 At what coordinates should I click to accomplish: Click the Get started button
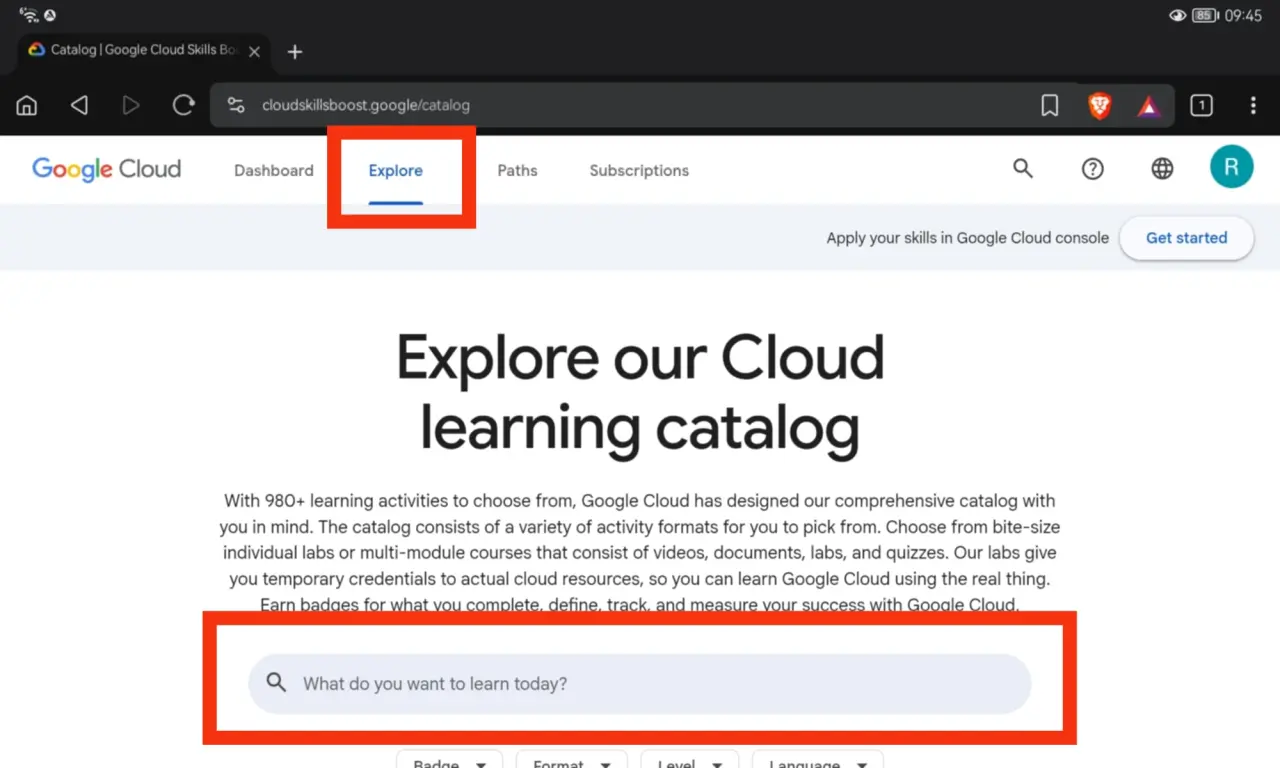tap(1186, 238)
